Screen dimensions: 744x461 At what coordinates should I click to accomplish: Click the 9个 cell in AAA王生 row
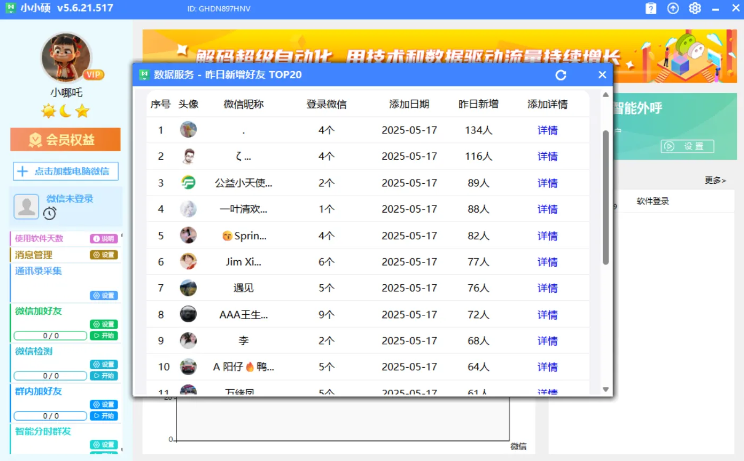tap(326, 314)
